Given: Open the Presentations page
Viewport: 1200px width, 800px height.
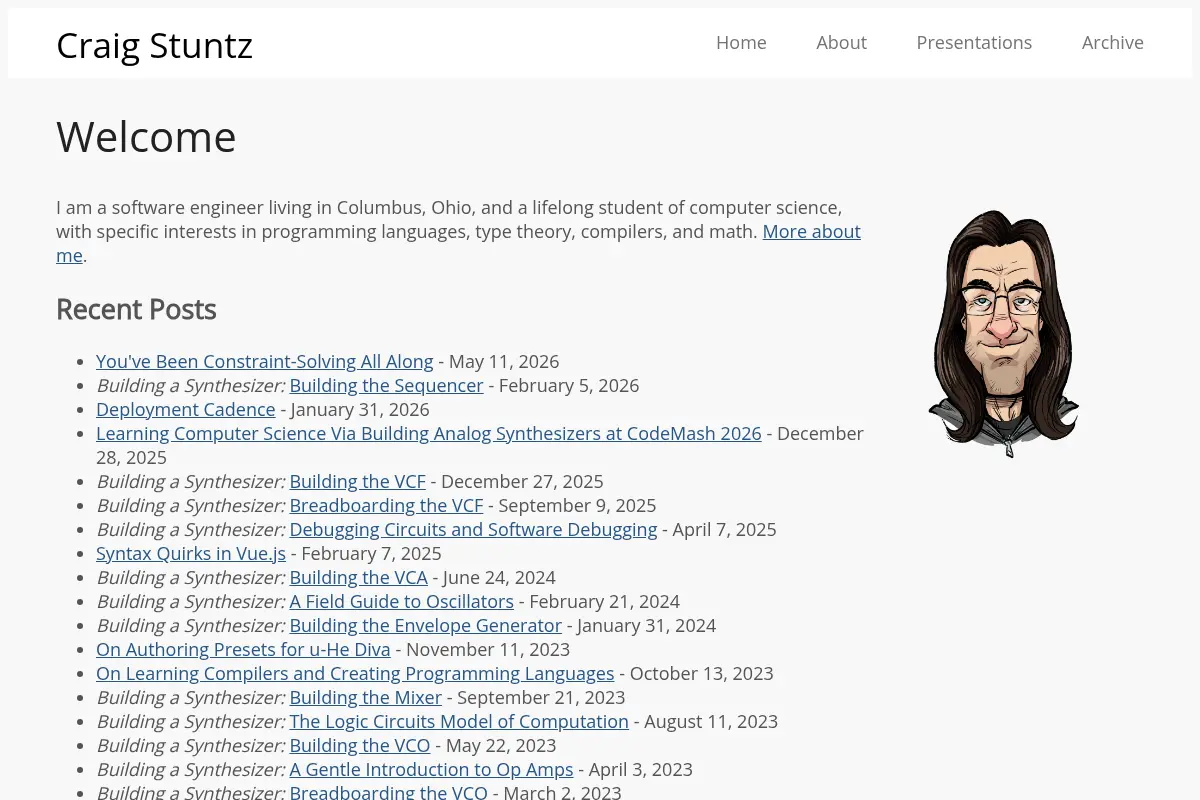Looking at the screenshot, I should pyautogui.click(x=974, y=42).
